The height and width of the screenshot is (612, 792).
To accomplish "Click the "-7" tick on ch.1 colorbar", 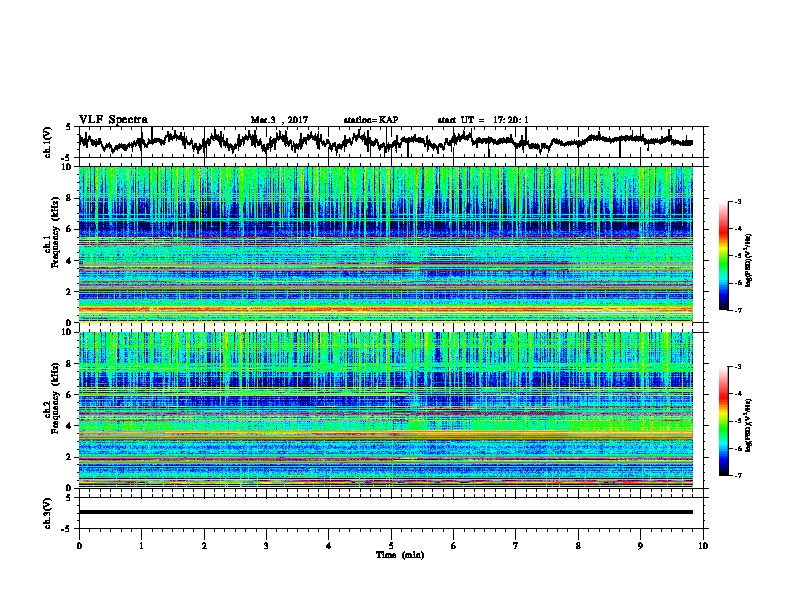I will tap(737, 310).
